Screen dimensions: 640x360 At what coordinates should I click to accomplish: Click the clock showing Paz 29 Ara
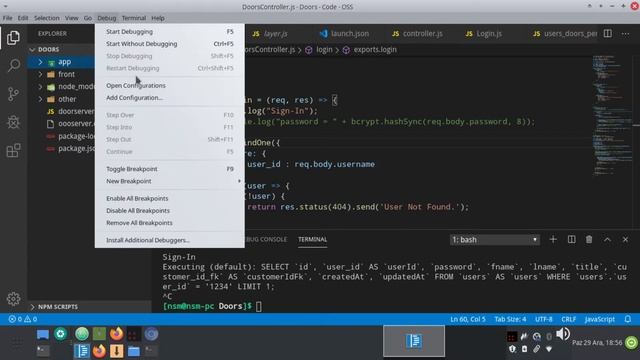click(597, 342)
